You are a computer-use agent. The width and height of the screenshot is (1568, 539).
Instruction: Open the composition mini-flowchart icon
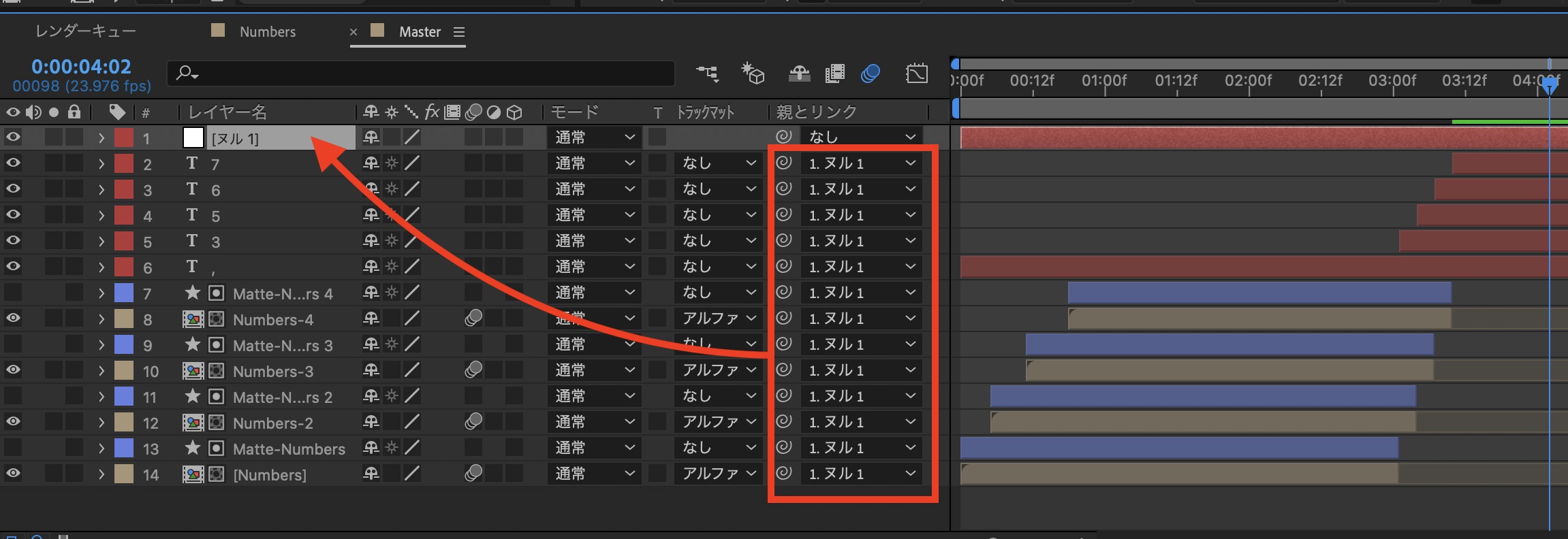pos(708,73)
